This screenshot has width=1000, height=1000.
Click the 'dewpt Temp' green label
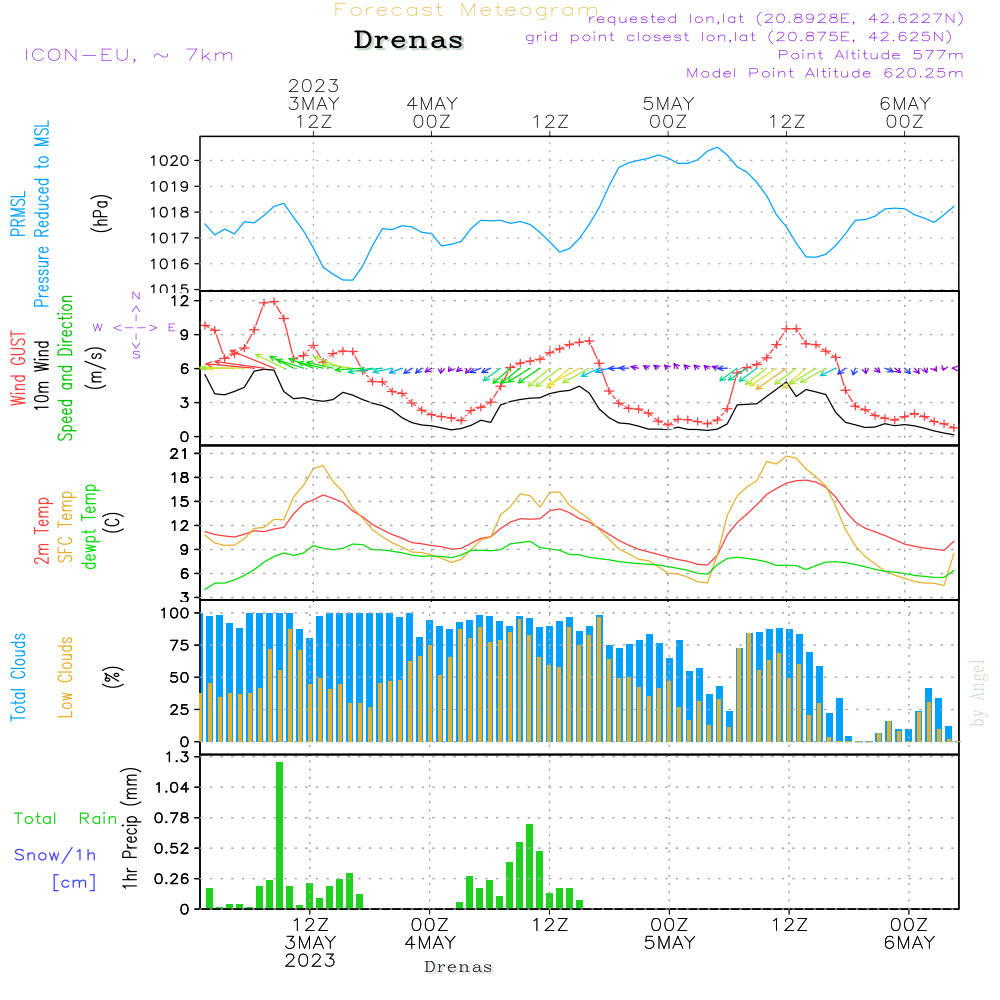(89, 526)
